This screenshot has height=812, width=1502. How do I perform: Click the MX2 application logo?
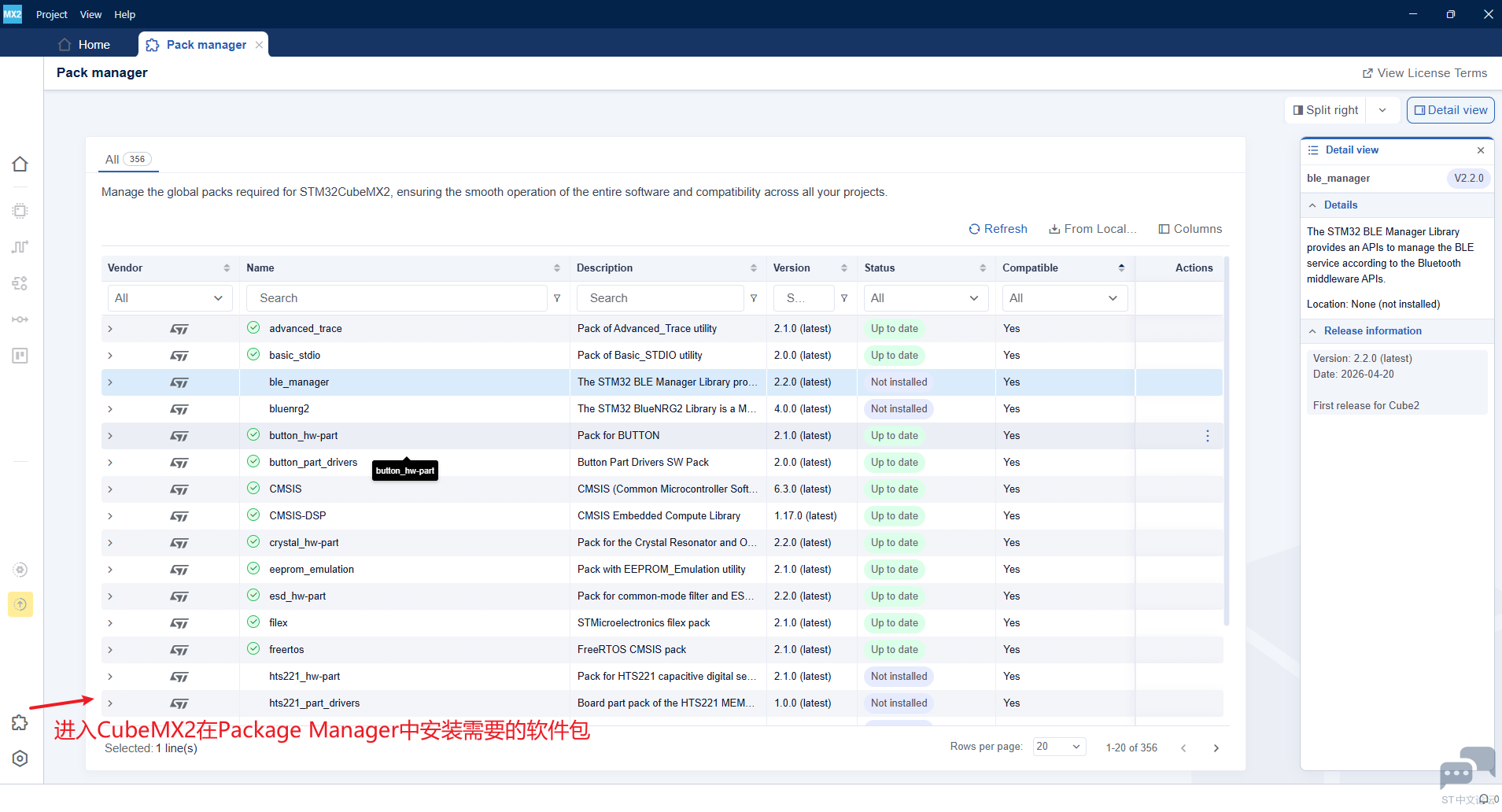click(x=13, y=14)
